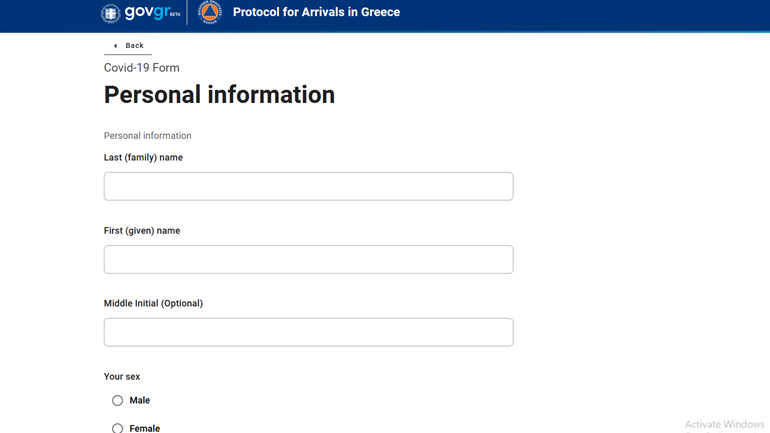Click the Protocol for Arrivals in Greece title

point(316,13)
